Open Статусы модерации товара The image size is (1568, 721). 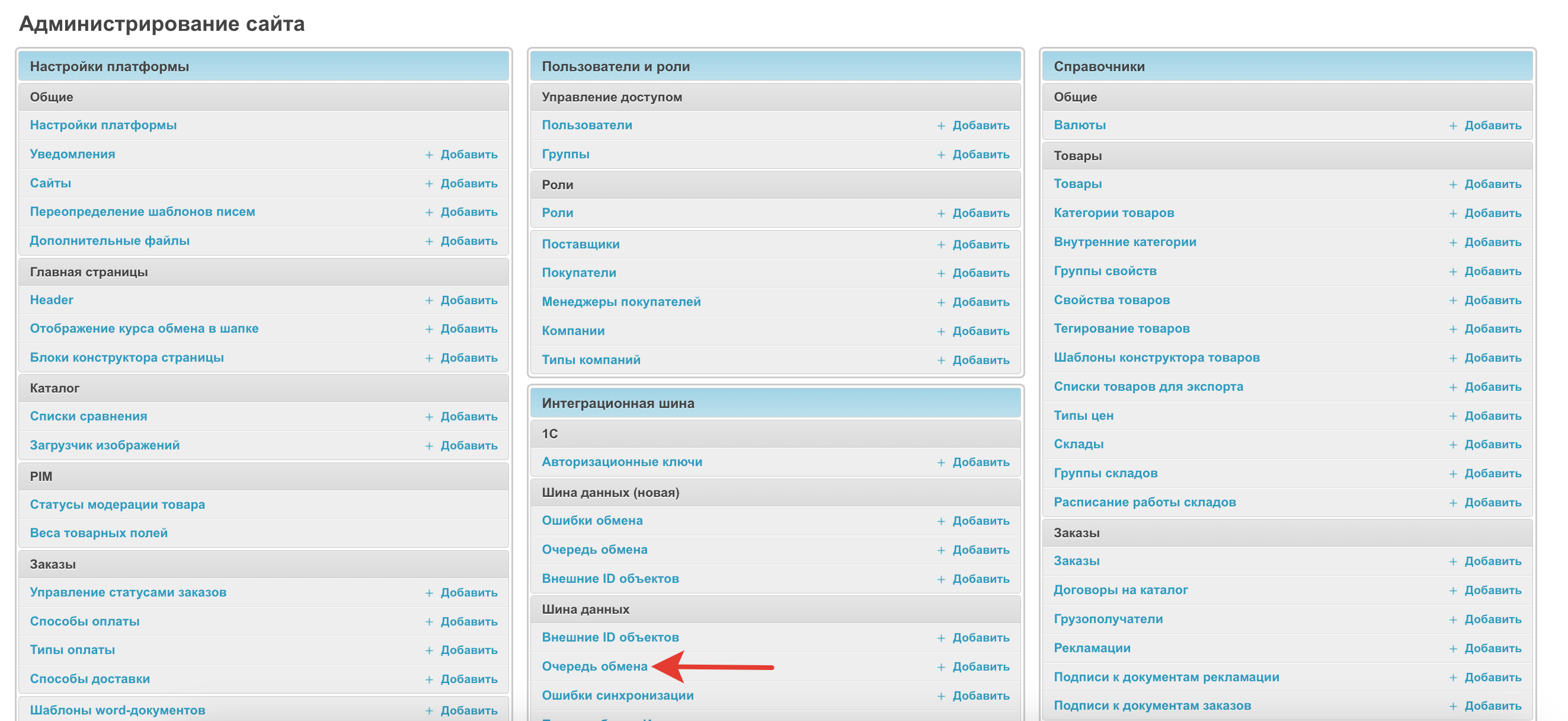tap(117, 504)
